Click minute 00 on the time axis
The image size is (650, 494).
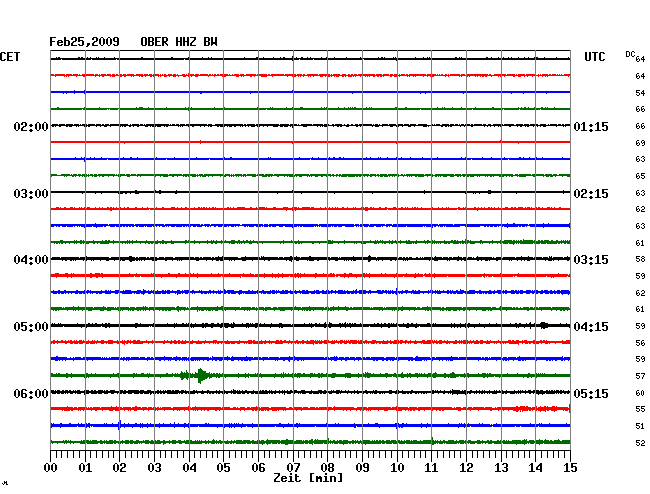[51, 467]
